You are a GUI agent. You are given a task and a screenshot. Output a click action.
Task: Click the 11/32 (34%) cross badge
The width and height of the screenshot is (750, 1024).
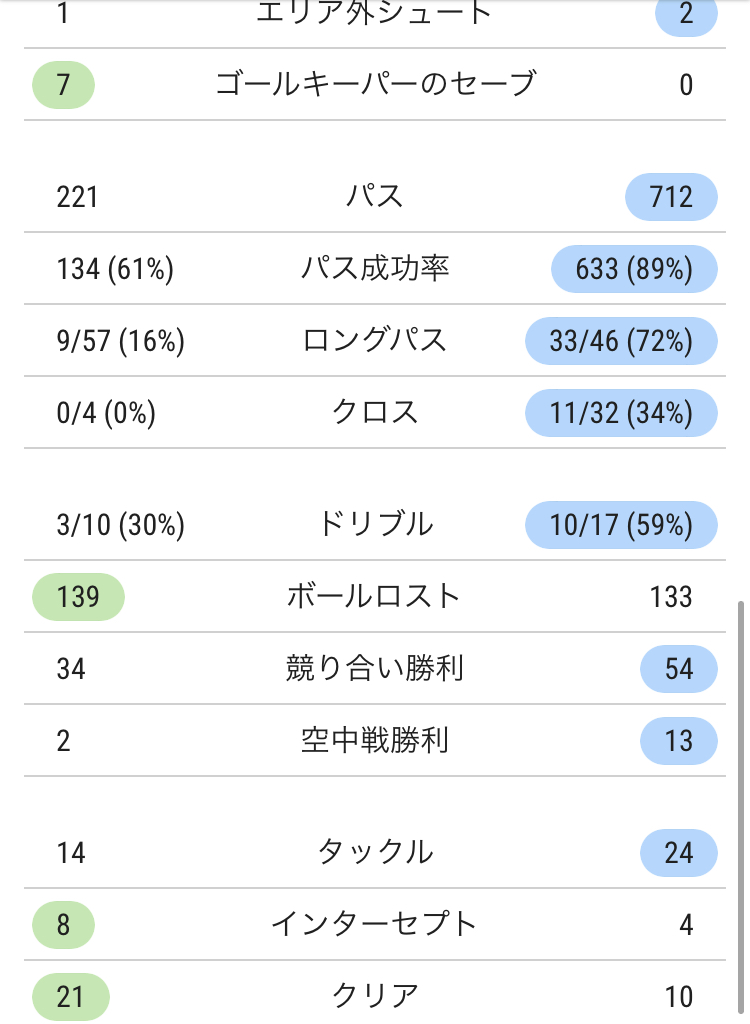(621, 413)
